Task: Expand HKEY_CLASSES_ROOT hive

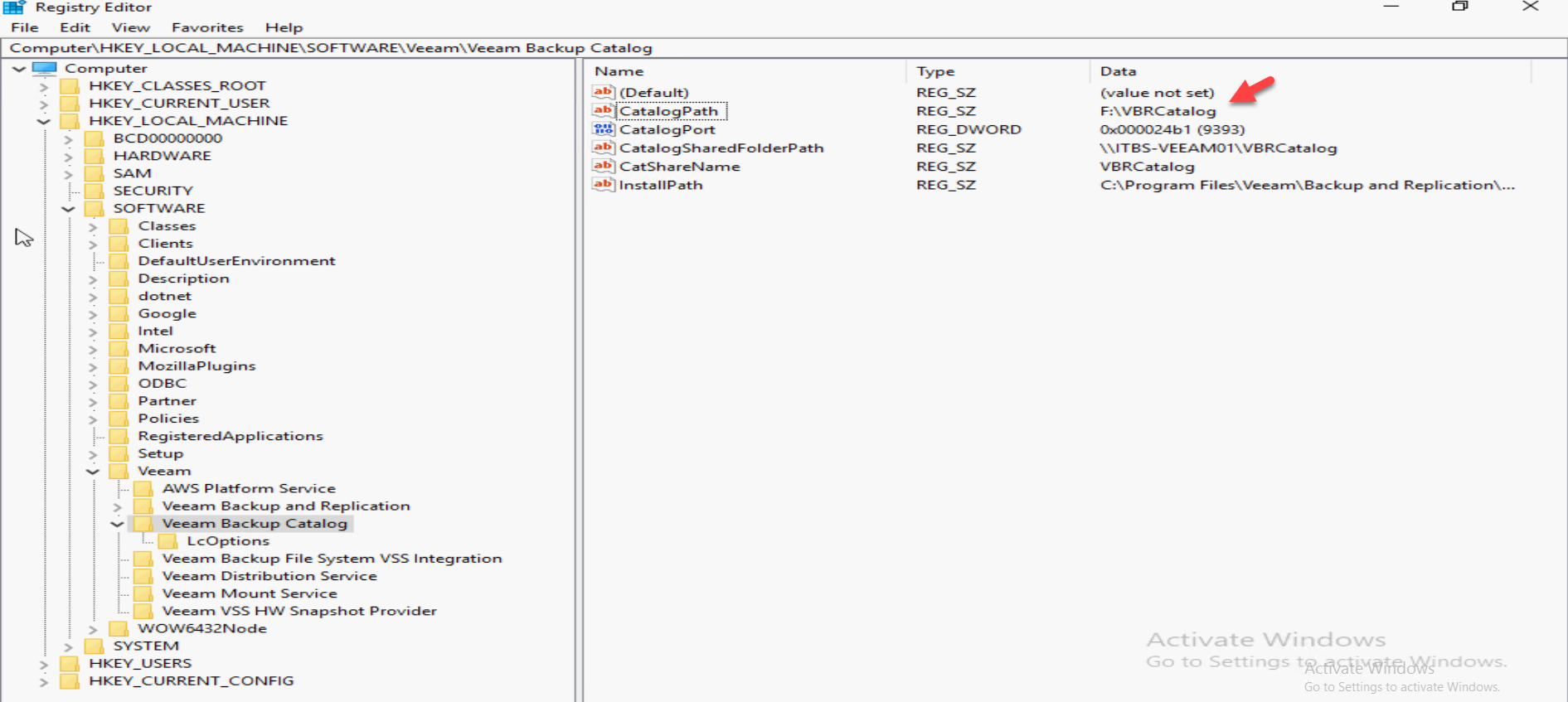Action: tap(43, 86)
